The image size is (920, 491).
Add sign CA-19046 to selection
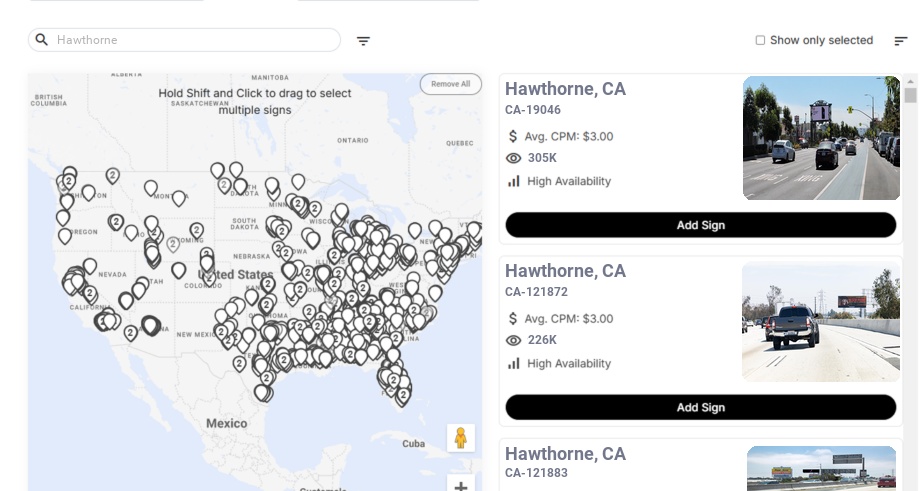pos(701,225)
